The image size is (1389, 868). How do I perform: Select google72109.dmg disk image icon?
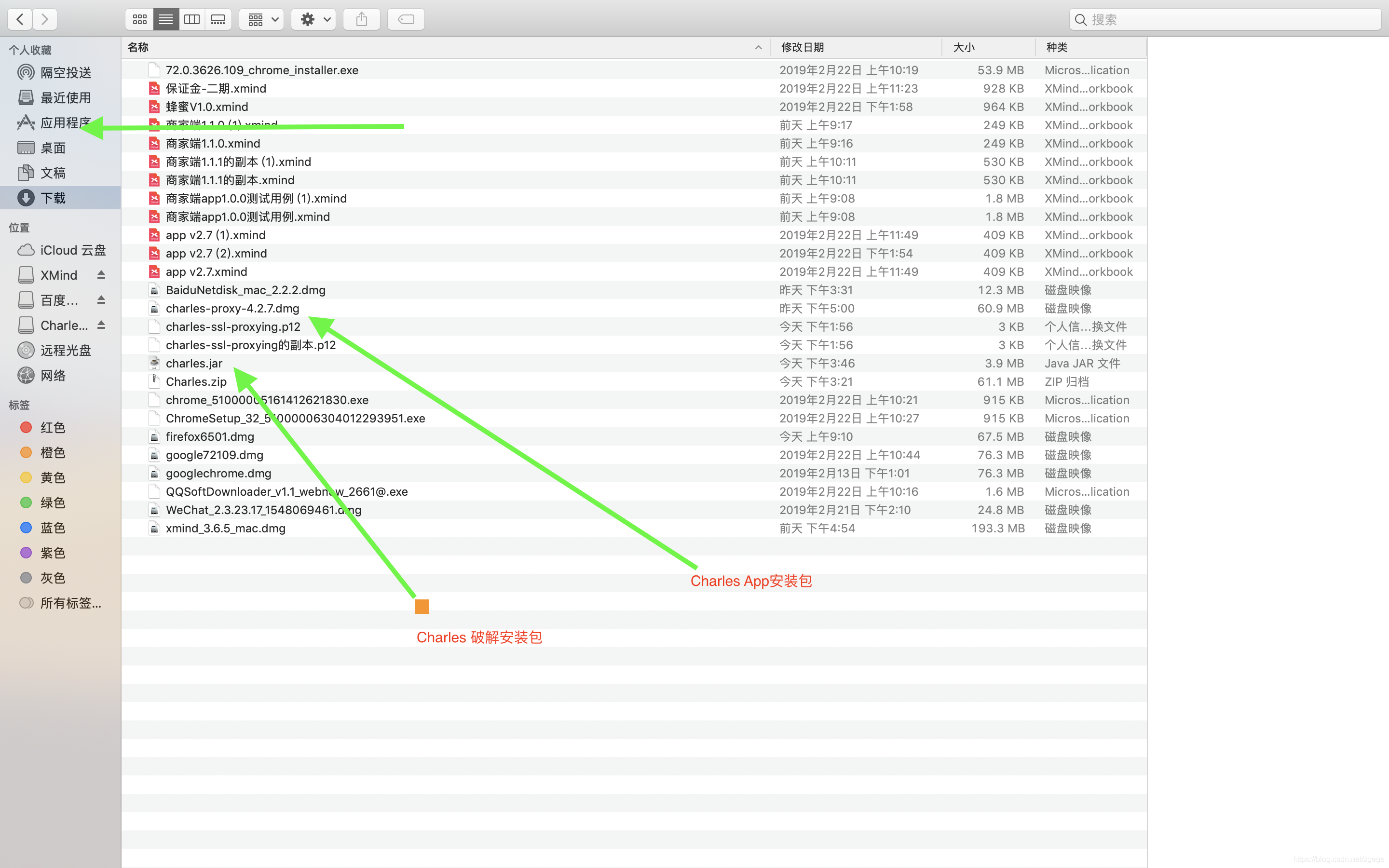coord(154,455)
